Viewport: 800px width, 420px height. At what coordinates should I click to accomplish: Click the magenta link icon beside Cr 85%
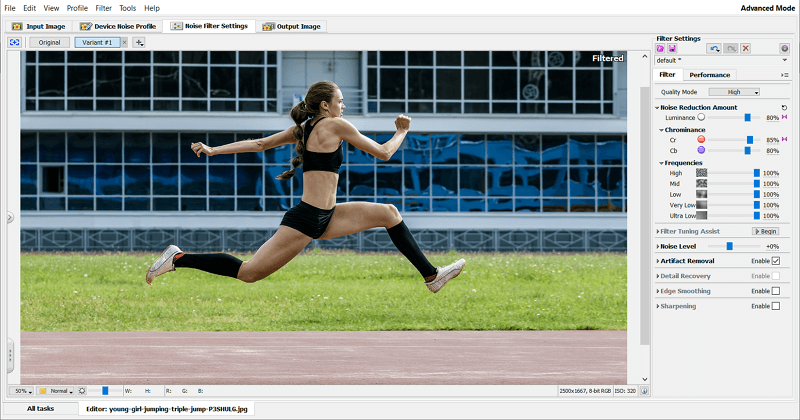785,139
